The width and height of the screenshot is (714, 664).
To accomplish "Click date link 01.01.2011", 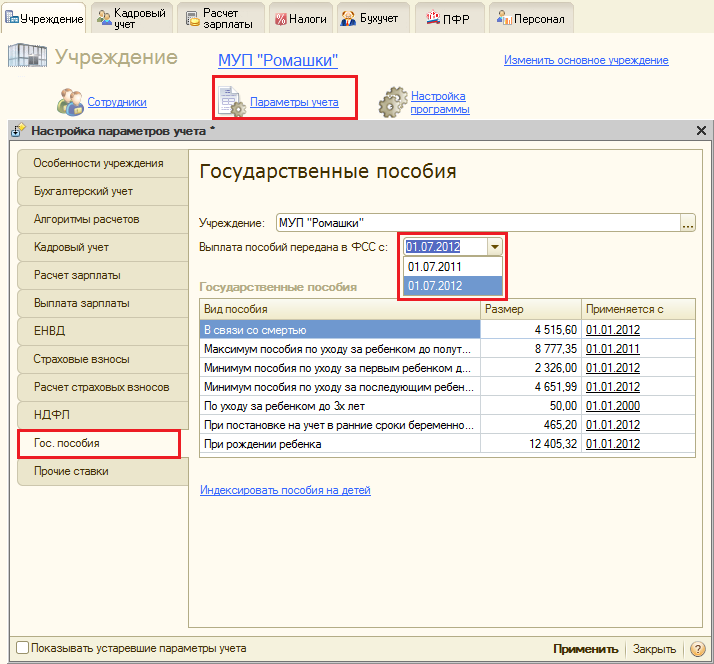I will pyautogui.click(x=612, y=349).
